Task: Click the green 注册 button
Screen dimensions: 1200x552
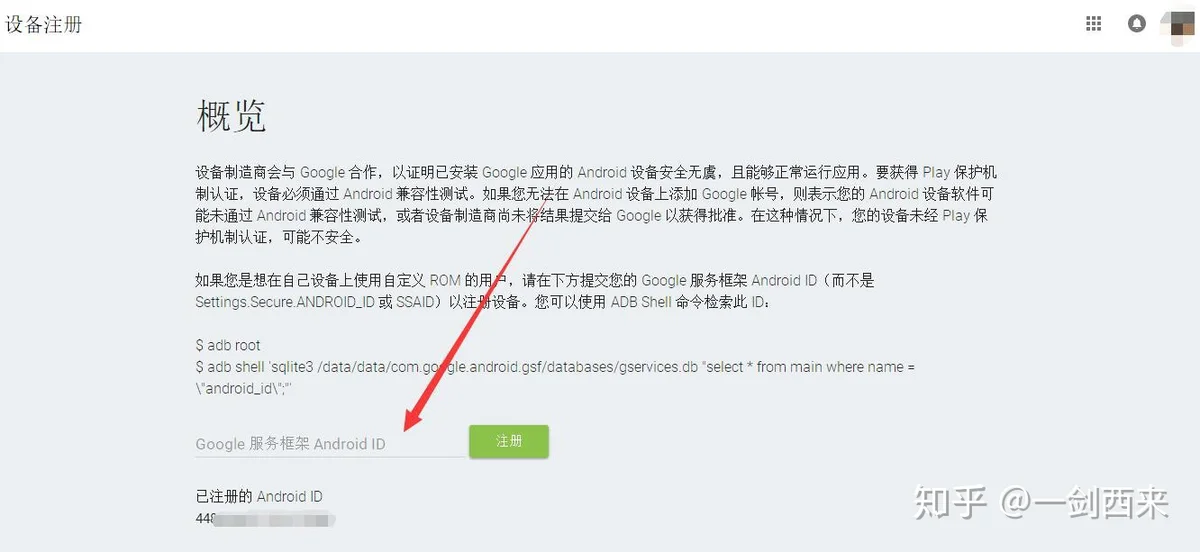Action: pyautogui.click(x=509, y=441)
